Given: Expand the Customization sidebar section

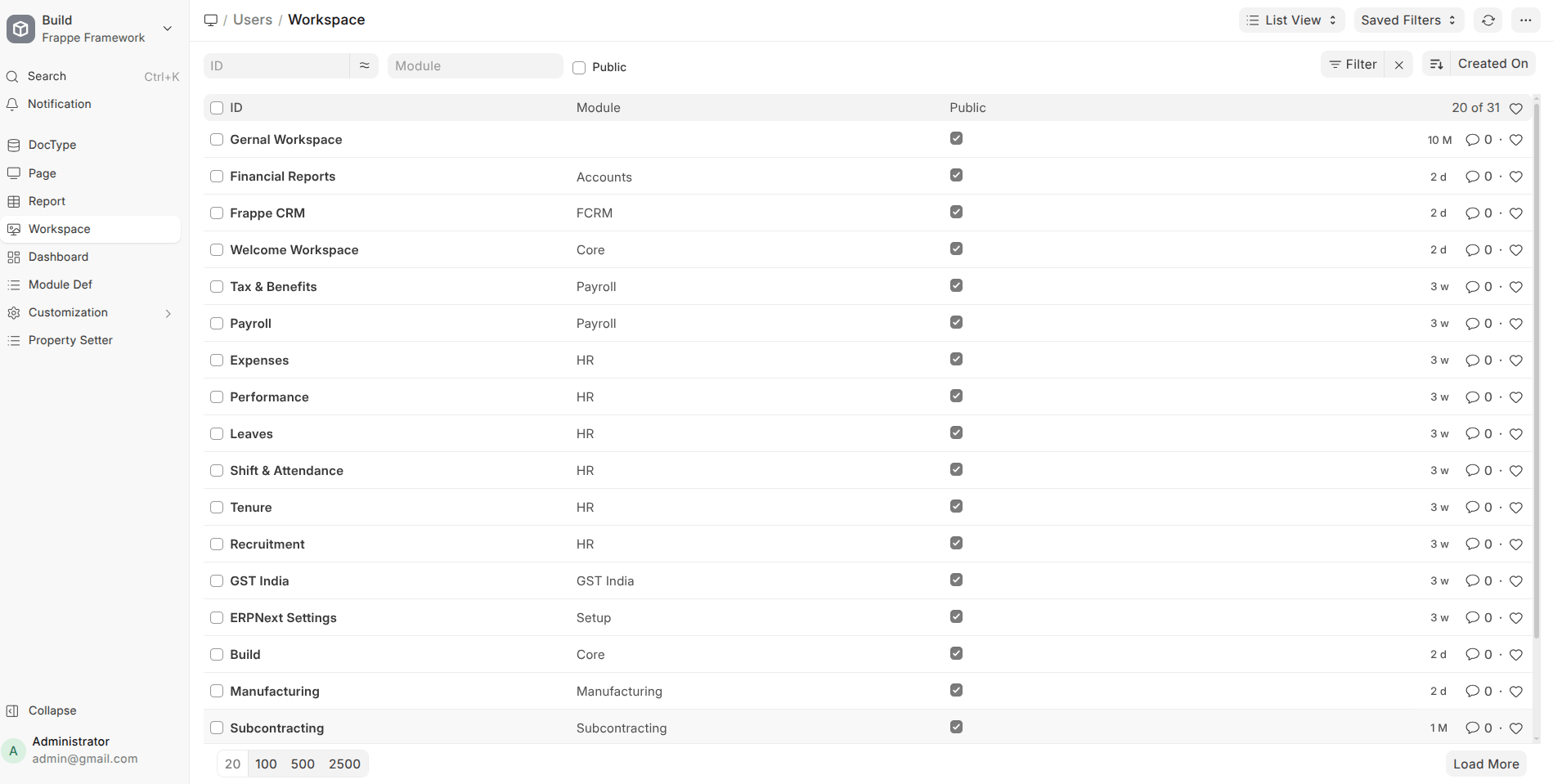Looking at the screenshot, I should [168, 313].
